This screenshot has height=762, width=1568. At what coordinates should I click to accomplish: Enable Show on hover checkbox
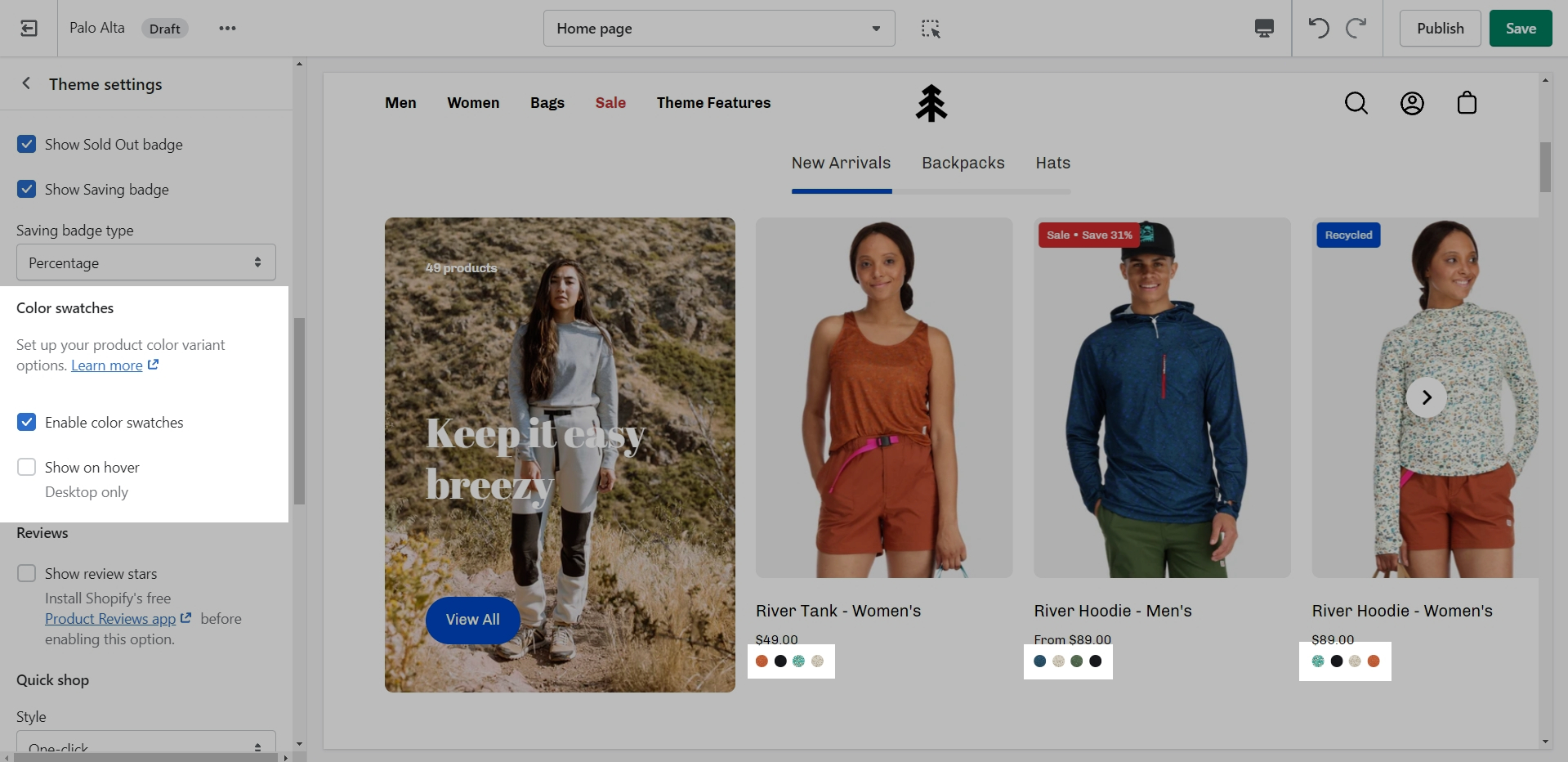click(x=27, y=468)
